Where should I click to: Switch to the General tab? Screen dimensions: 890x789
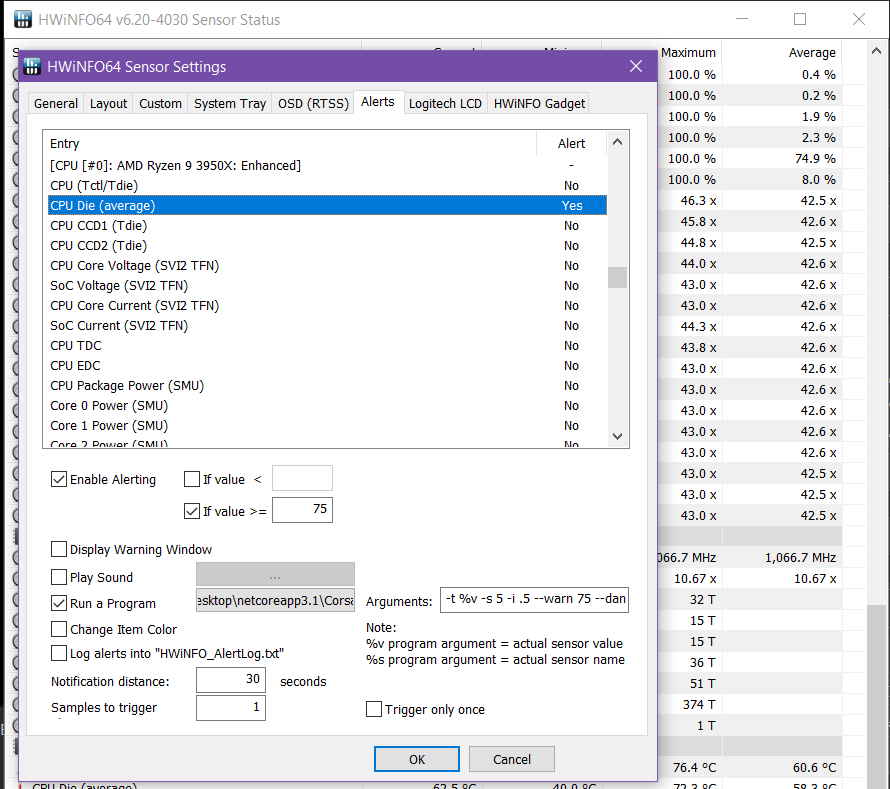pyautogui.click(x=56, y=103)
